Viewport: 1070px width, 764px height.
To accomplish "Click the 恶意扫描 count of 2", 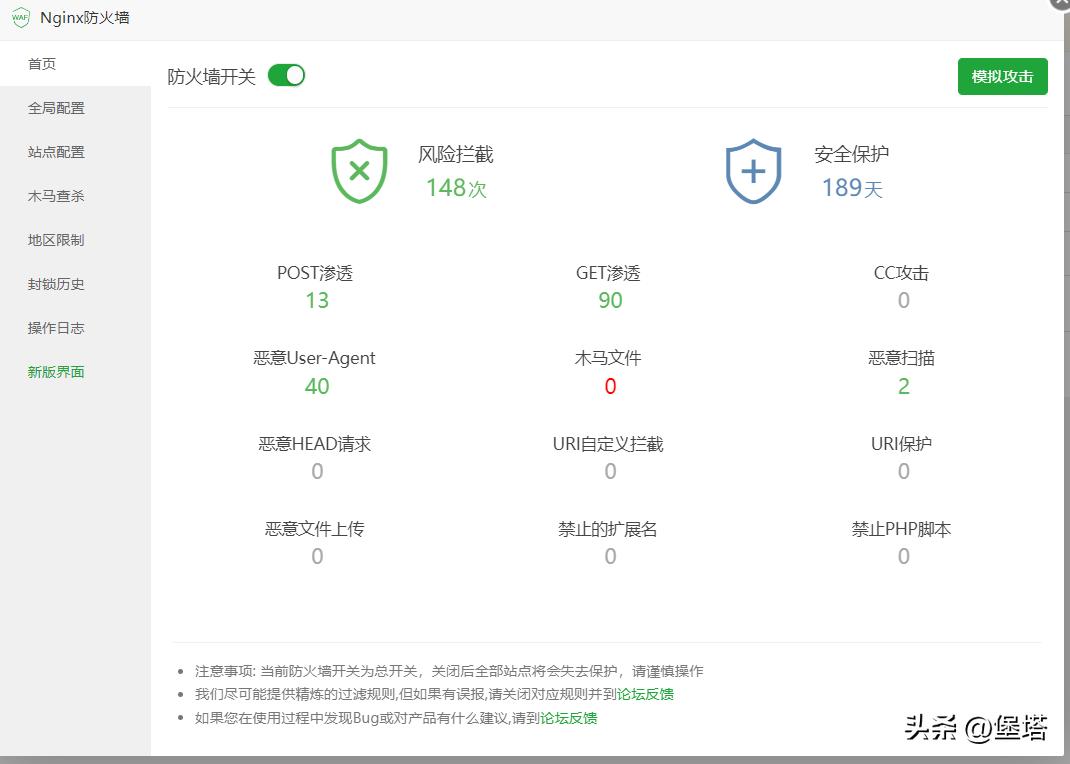I will click(x=903, y=386).
